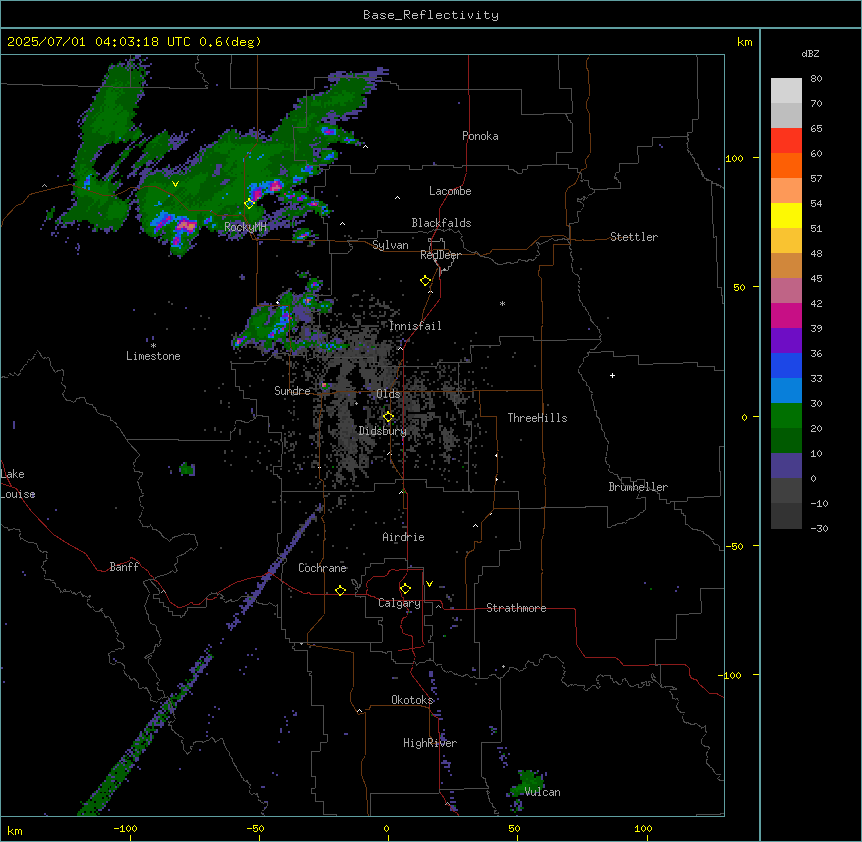862x842 pixels.
Task: Click the dusty pink swatch between 45 and 42
Action: (786, 290)
